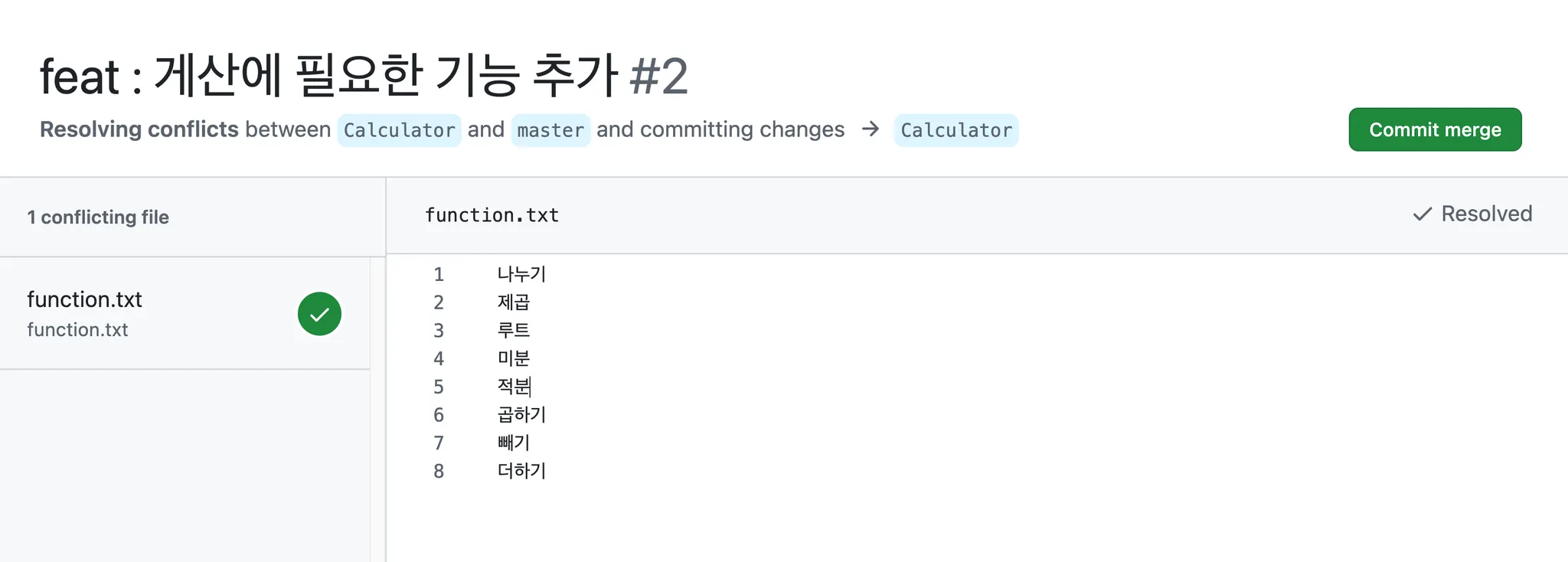Click the function.txt filename in editor header
Viewport: 1568px width, 562px height.
point(492,215)
